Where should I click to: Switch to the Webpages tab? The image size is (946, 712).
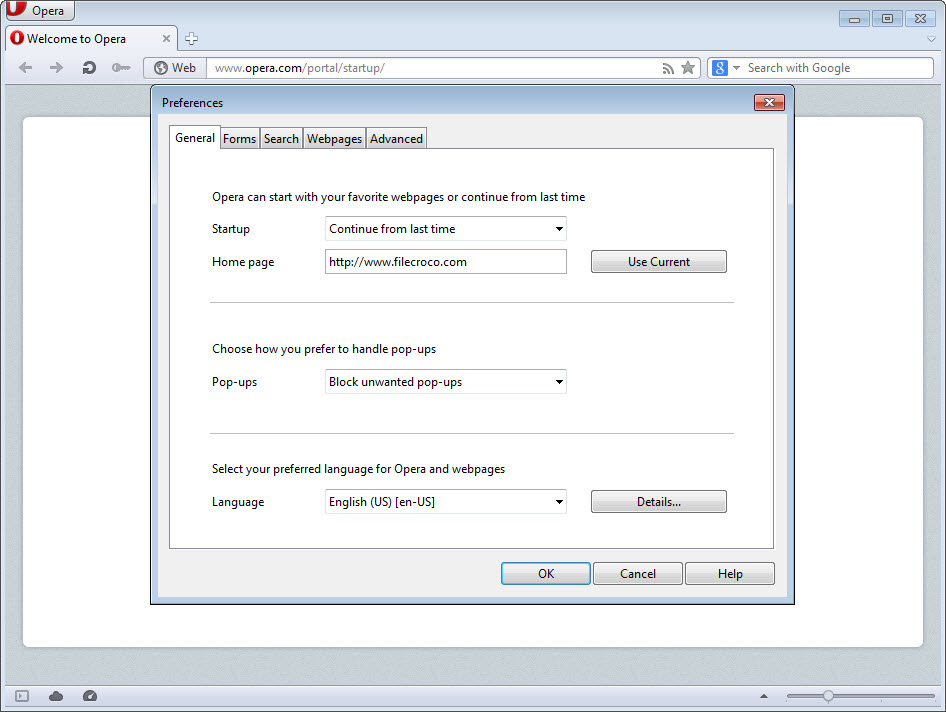pos(334,139)
